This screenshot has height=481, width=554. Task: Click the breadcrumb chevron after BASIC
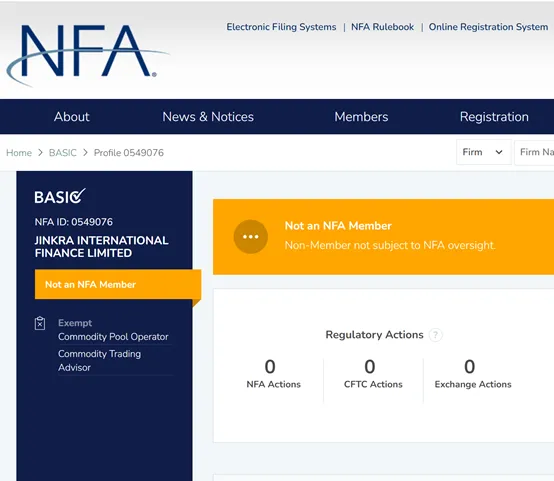85,153
